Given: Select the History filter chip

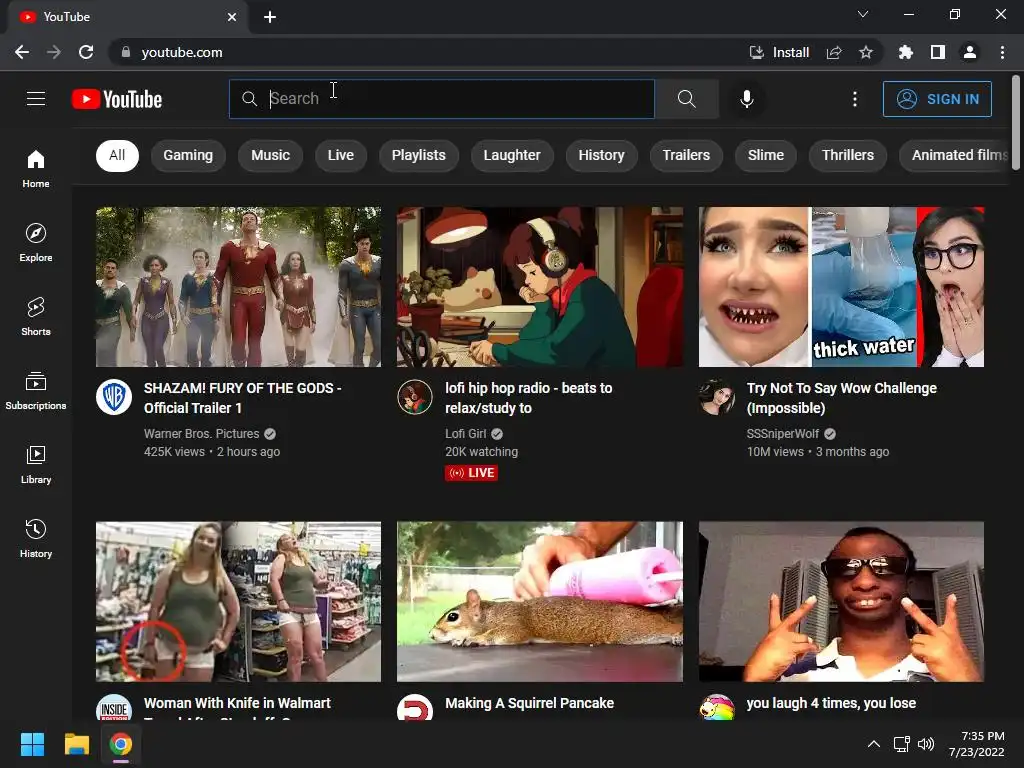Looking at the screenshot, I should [601, 155].
